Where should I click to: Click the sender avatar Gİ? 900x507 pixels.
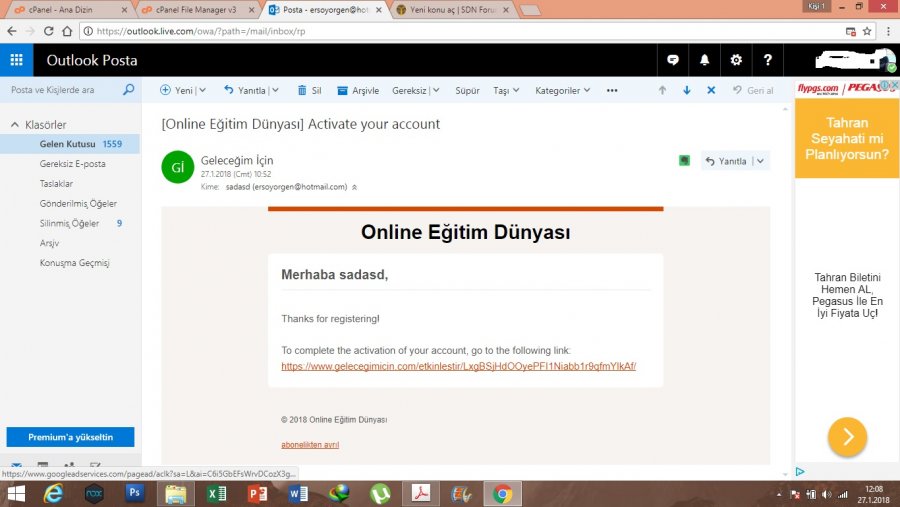pyautogui.click(x=177, y=167)
